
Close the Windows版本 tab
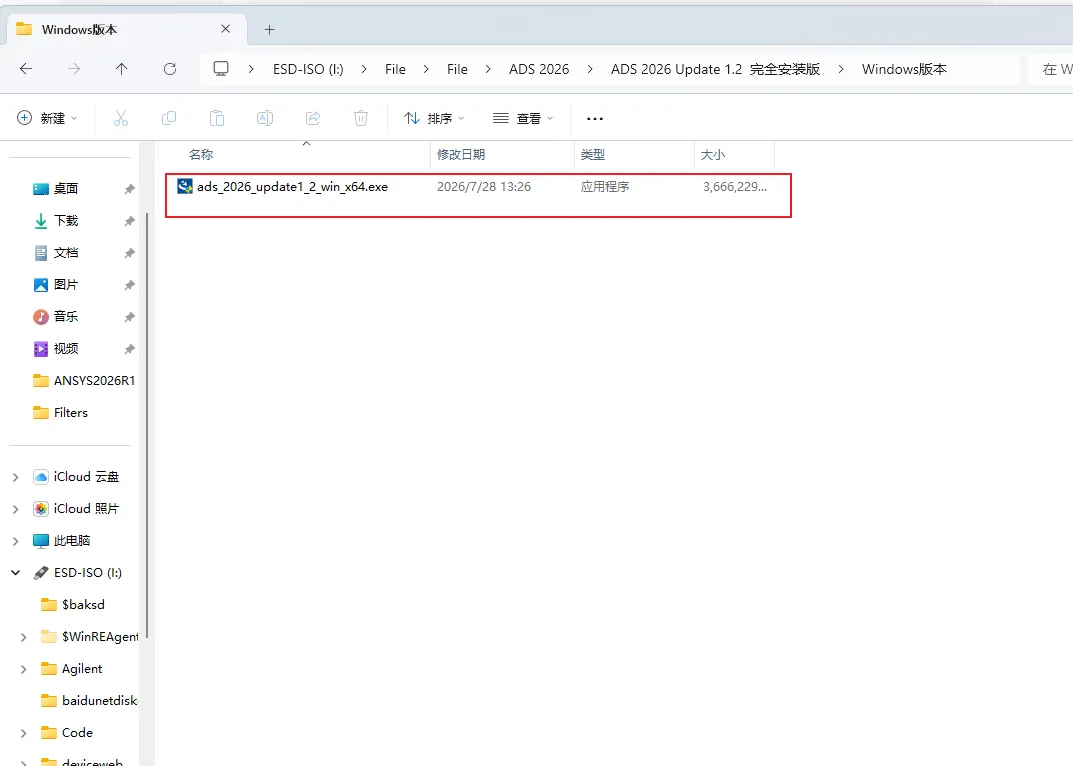click(x=226, y=29)
